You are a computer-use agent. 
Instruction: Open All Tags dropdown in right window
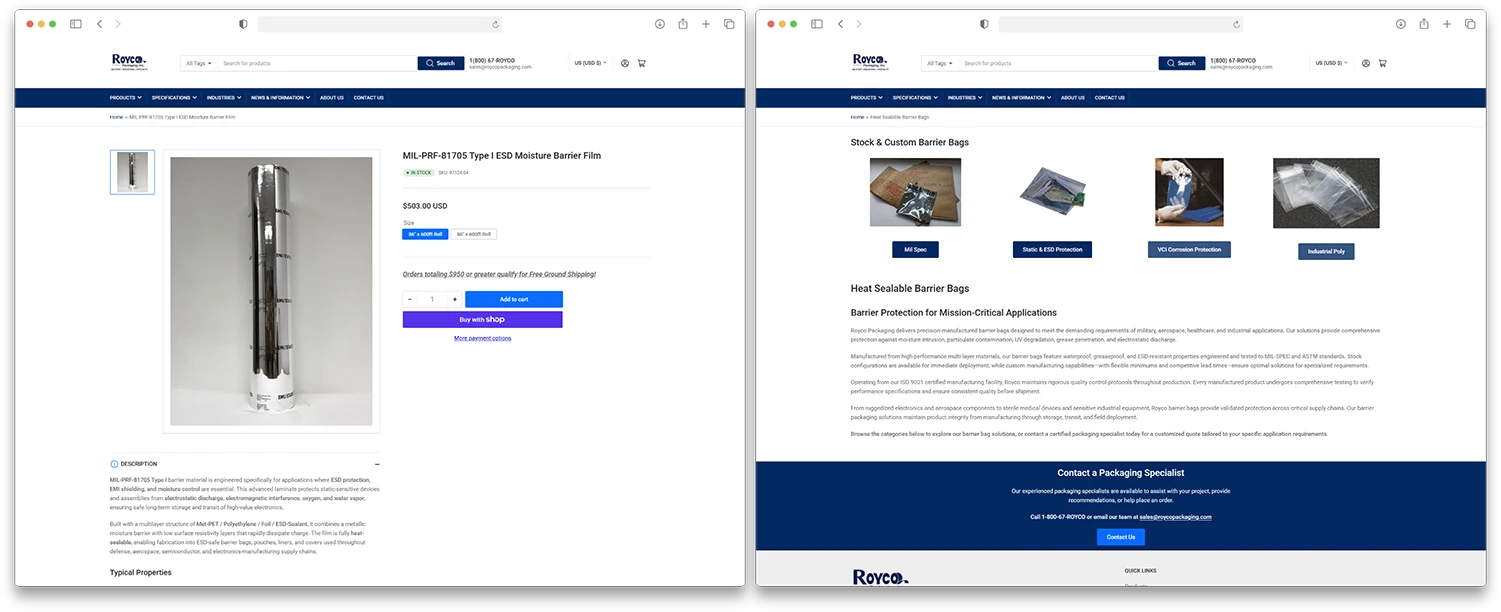(x=940, y=63)
